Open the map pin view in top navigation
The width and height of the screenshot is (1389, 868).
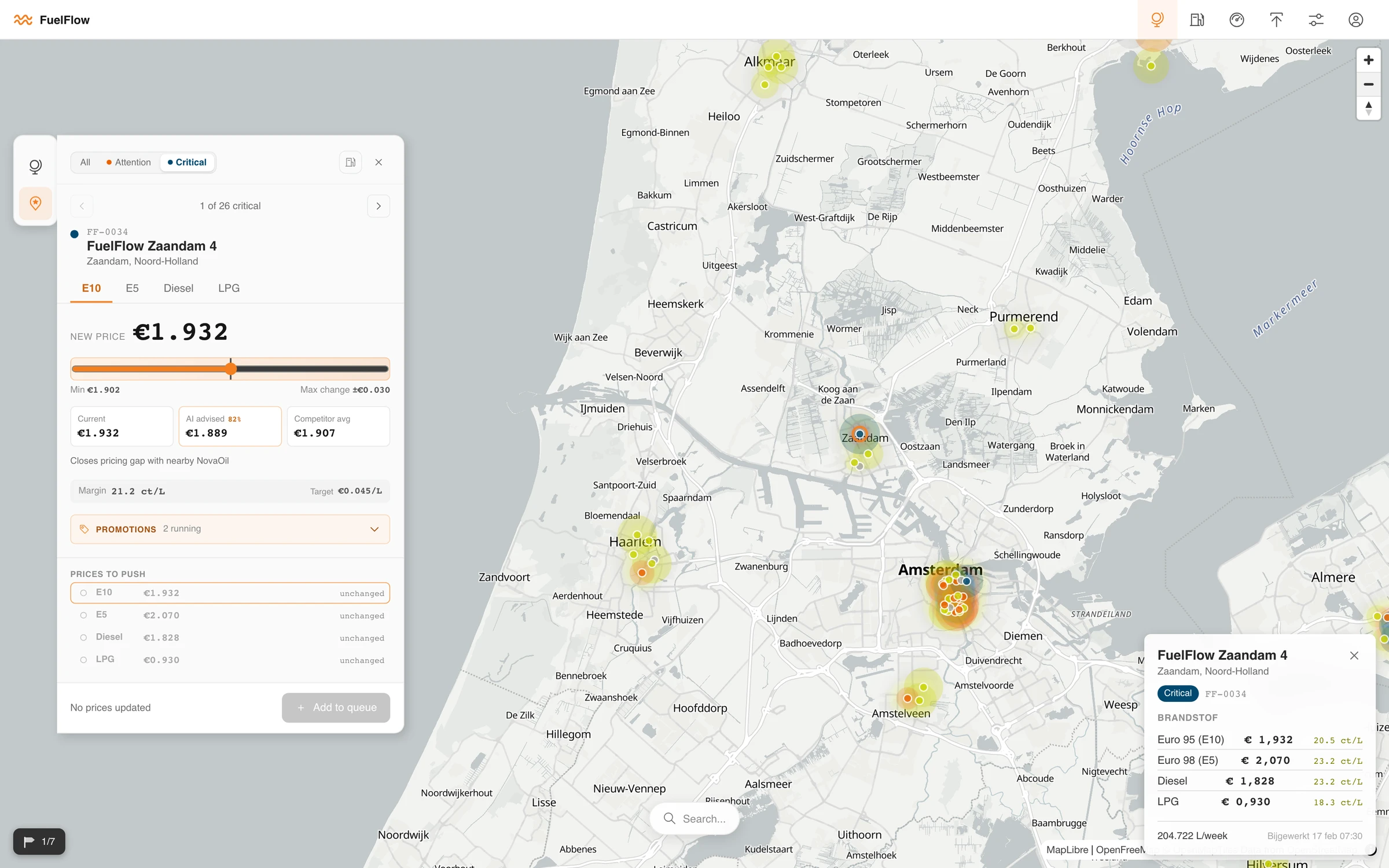click(x=1157, y=20)
